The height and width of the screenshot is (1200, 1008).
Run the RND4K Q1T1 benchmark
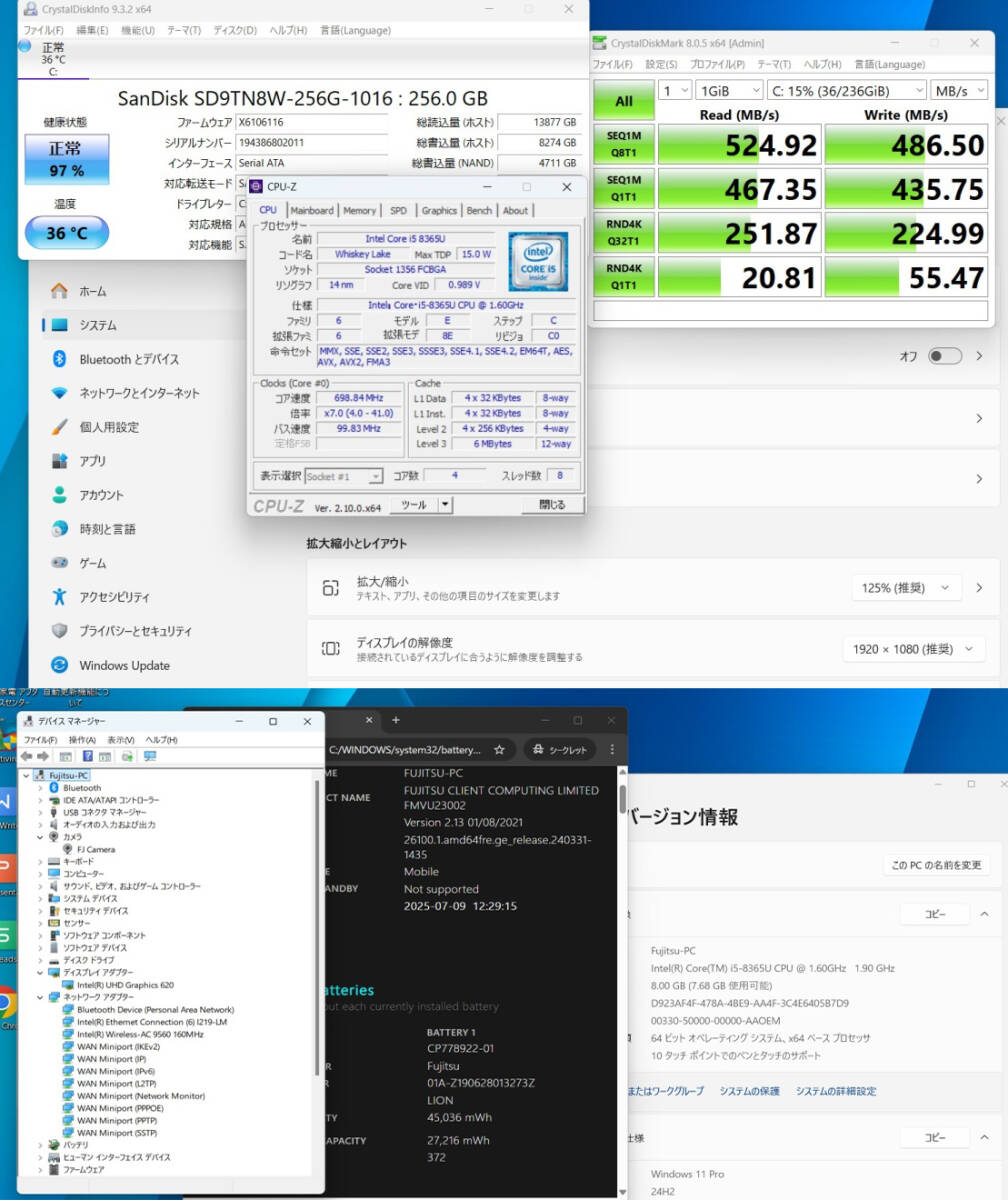624,276
